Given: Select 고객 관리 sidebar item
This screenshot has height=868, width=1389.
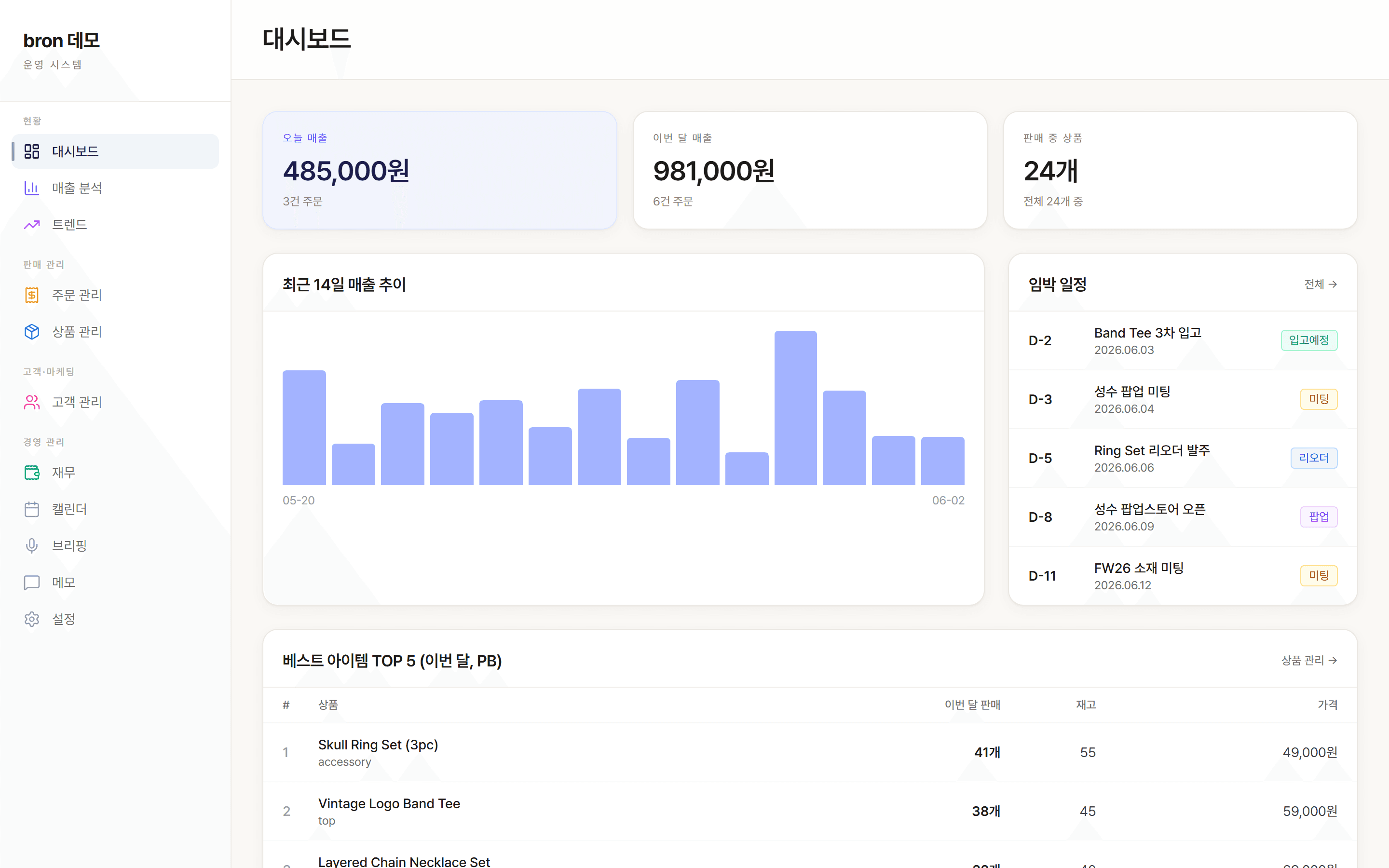Looking at the screenshot, I should point(115,402).
